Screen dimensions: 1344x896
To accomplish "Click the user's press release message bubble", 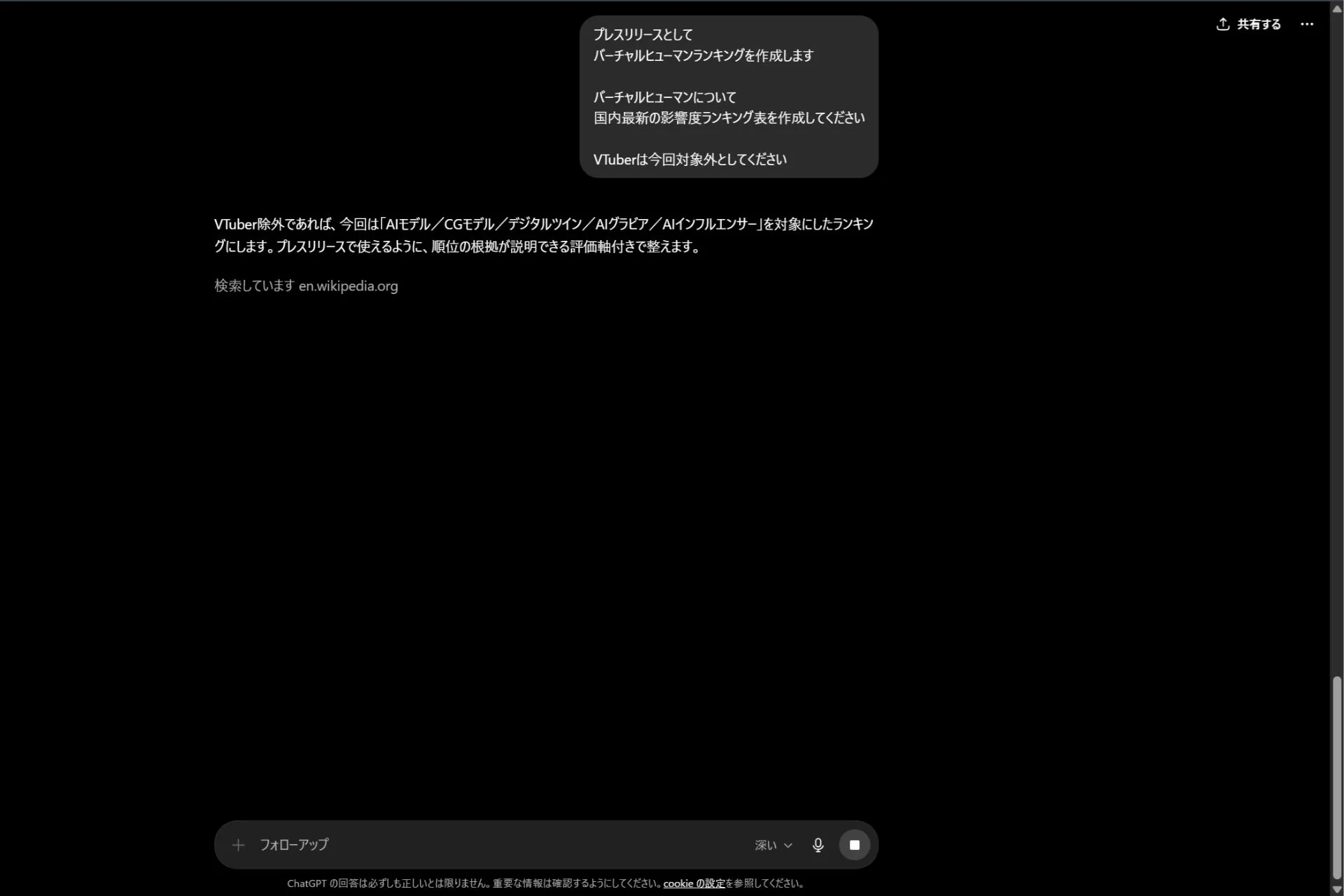I will pyautogui.click(x=729, y=97).
